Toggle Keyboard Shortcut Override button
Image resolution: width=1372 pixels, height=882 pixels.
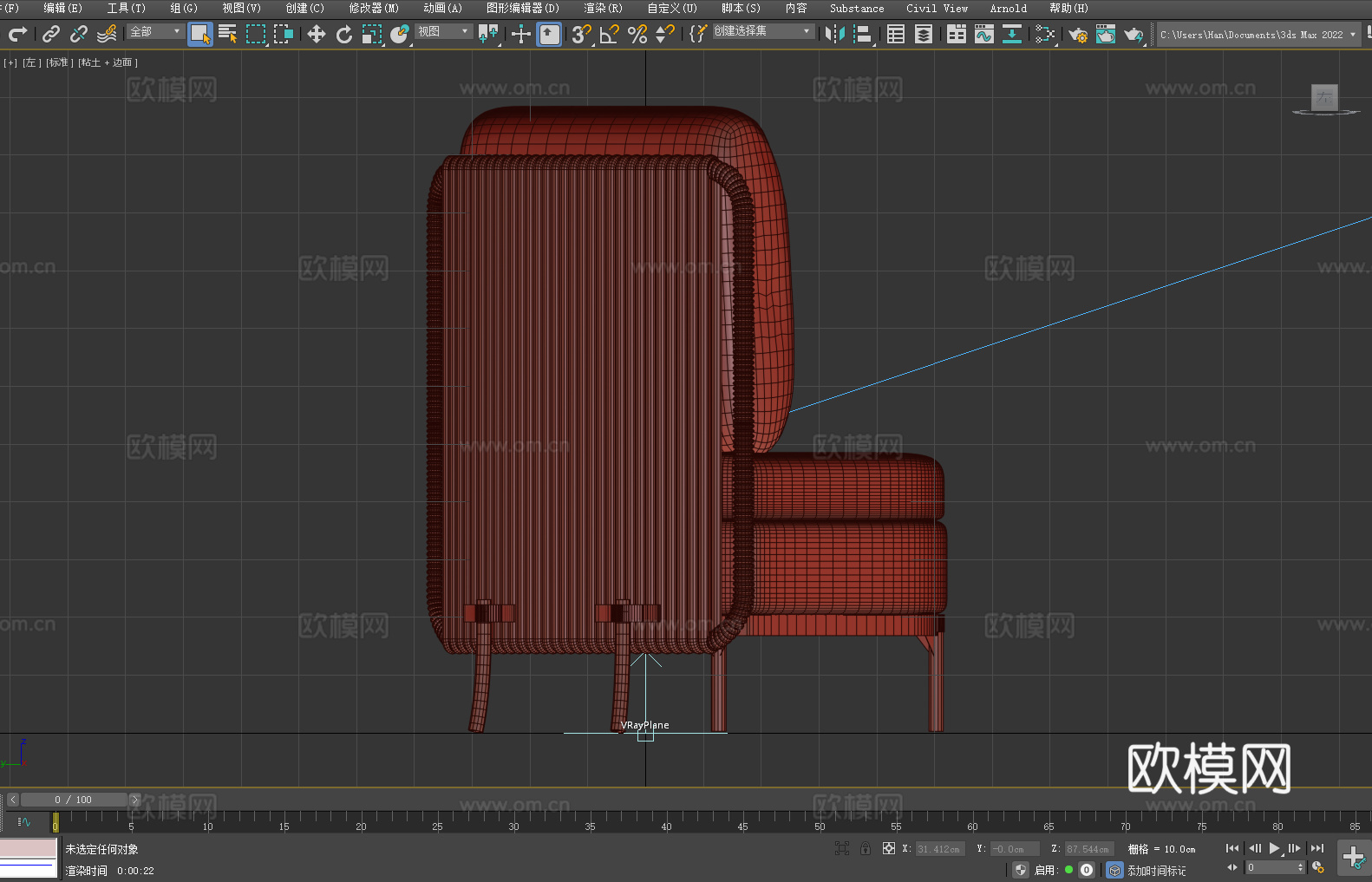549,34
